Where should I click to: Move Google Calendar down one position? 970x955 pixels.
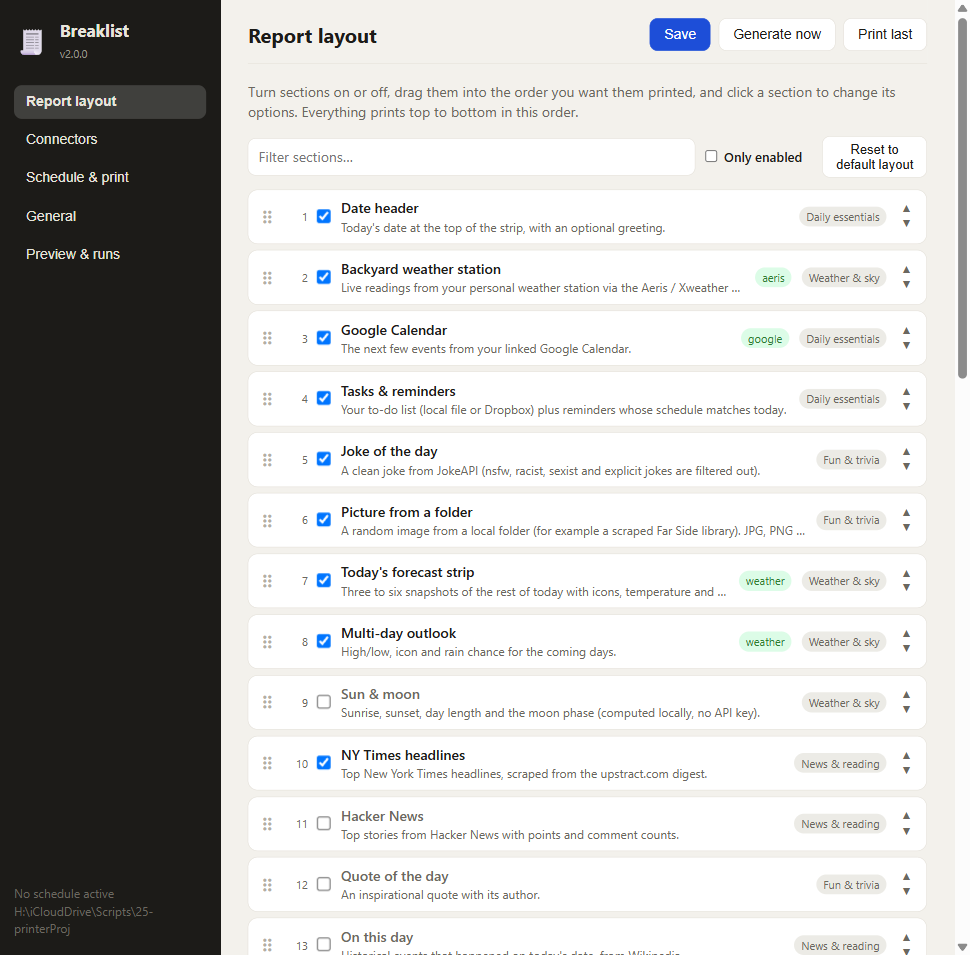point(906,345)
